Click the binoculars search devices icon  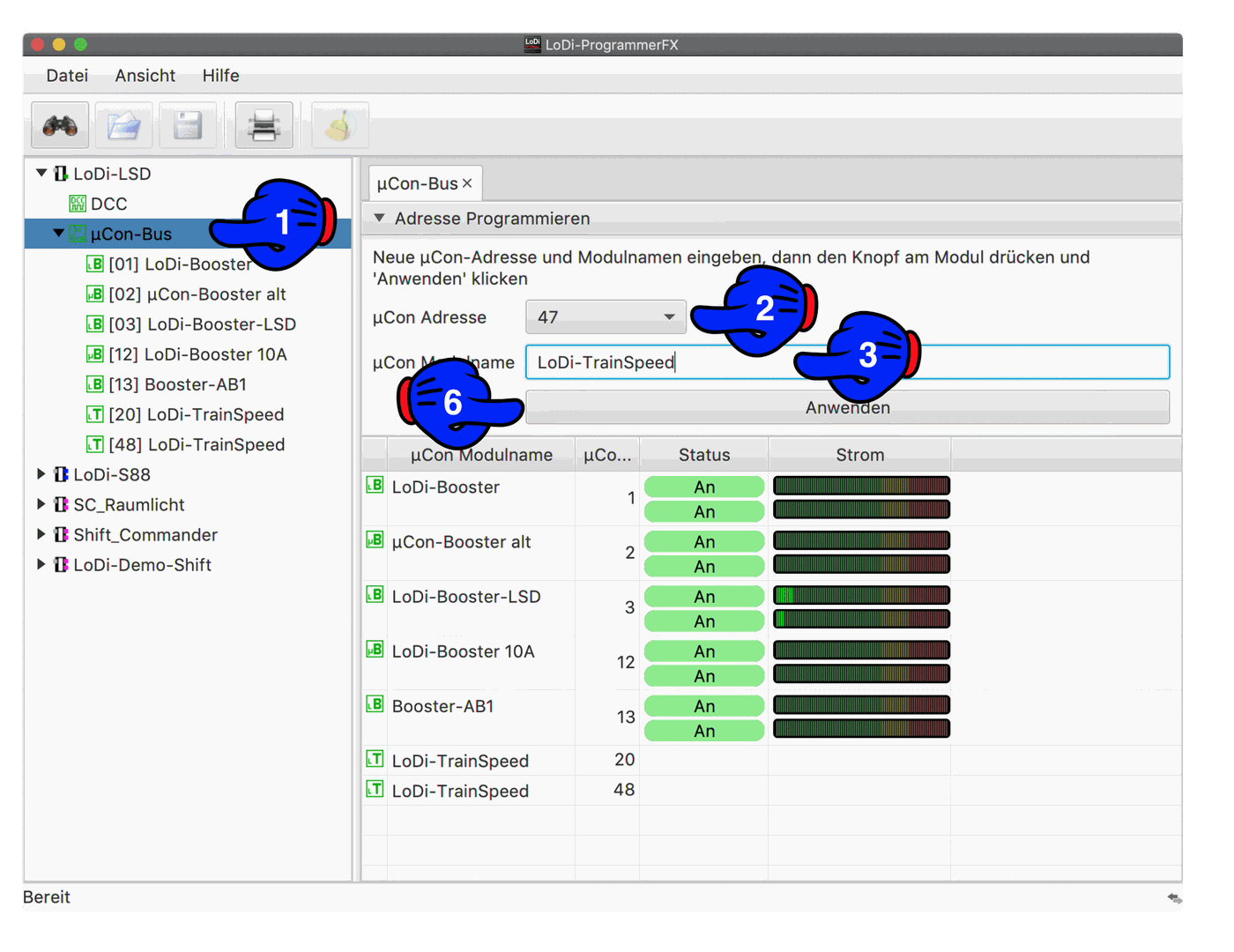[60, 126]
